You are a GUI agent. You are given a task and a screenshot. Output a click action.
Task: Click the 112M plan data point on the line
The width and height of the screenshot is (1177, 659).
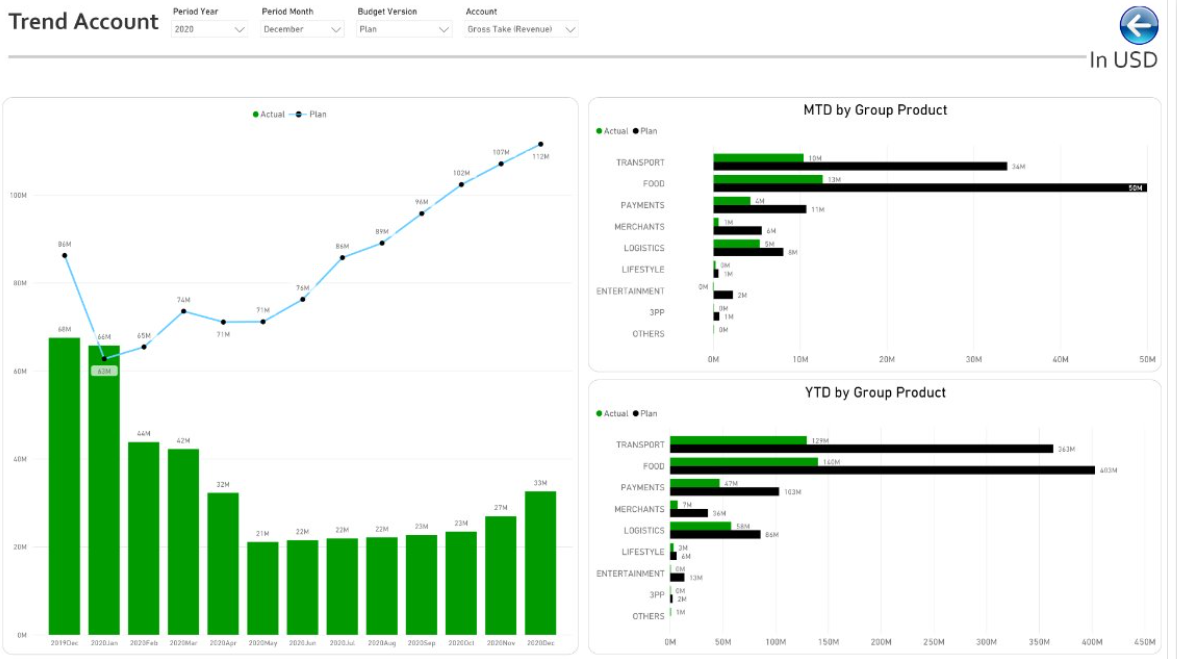[540, 144]
